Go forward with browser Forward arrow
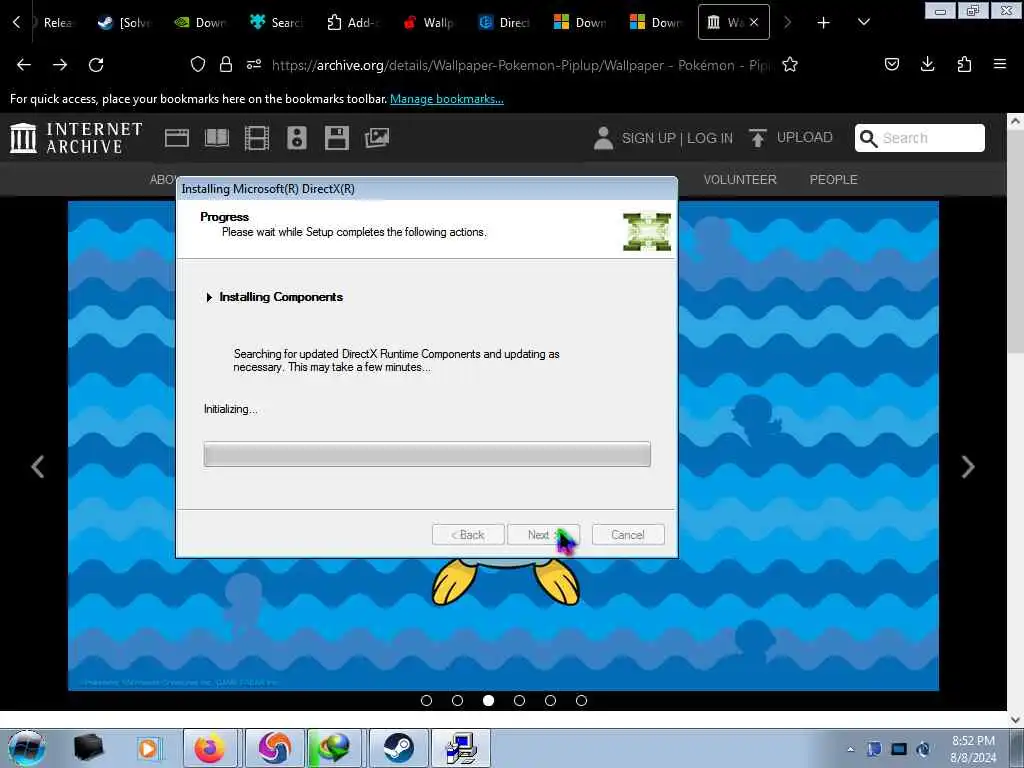 [x=60, y=65]
